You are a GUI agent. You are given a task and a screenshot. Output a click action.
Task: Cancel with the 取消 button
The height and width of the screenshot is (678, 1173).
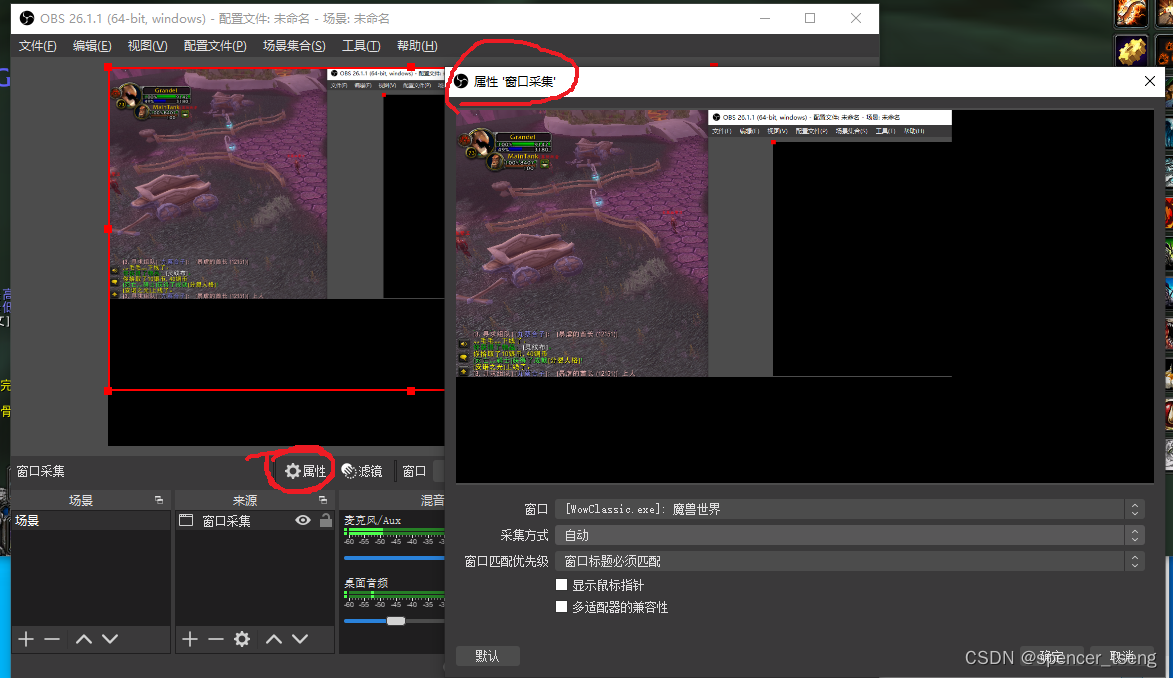pos(1121,656)
